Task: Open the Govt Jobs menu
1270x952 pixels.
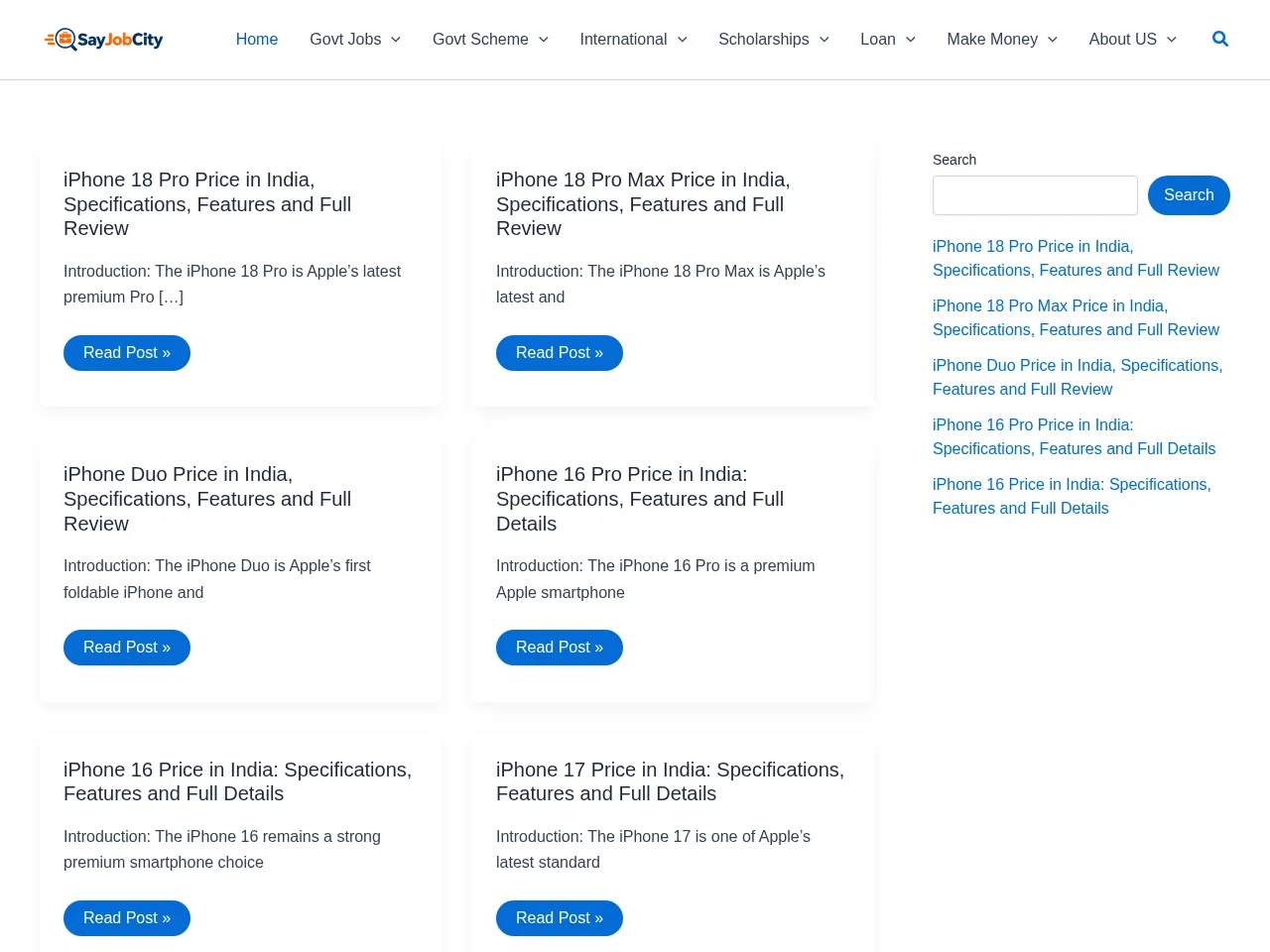Action: [x=345, y=40]
